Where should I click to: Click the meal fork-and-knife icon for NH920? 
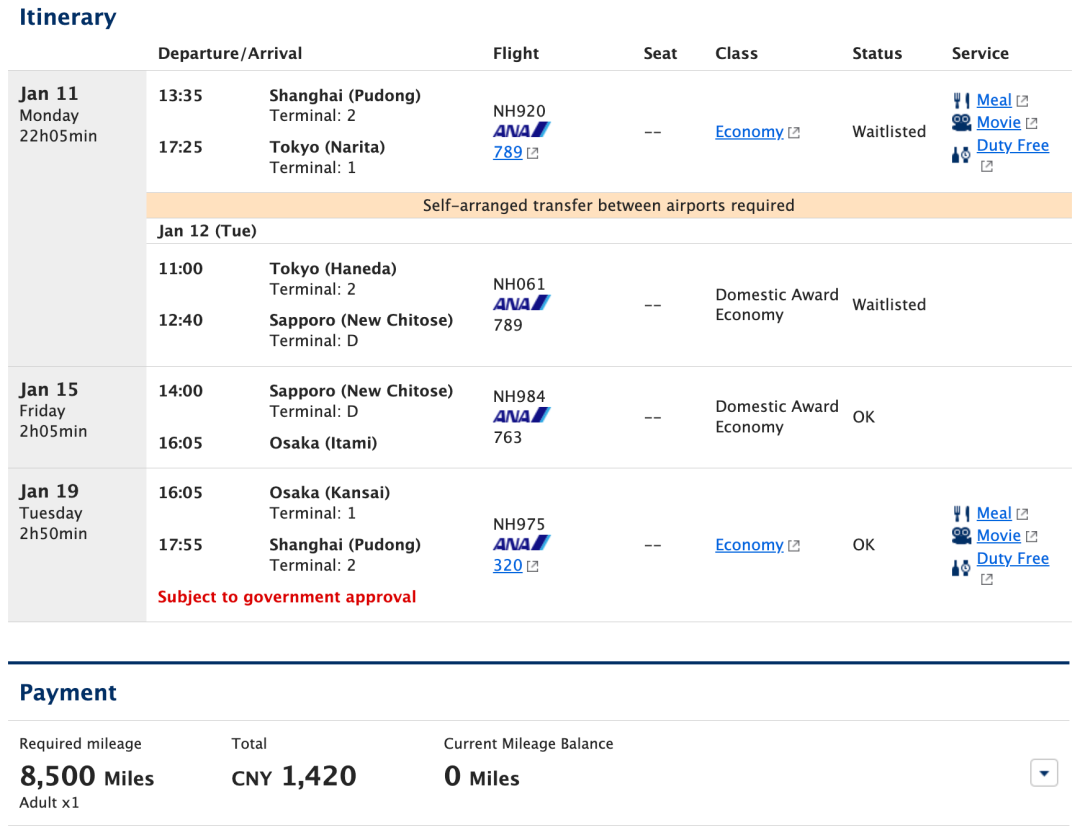coord(962,101)
